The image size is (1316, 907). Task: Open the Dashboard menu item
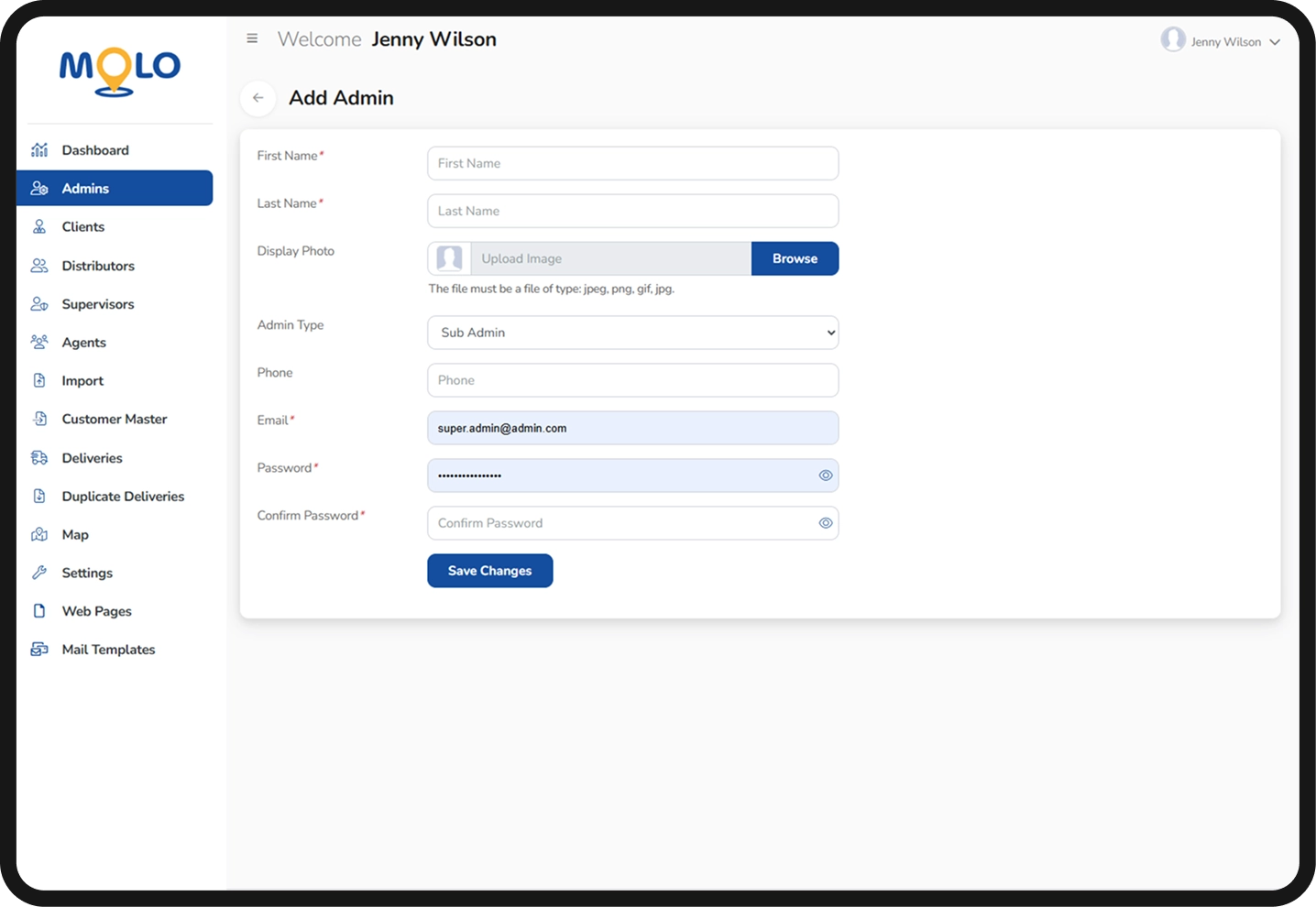115,149
